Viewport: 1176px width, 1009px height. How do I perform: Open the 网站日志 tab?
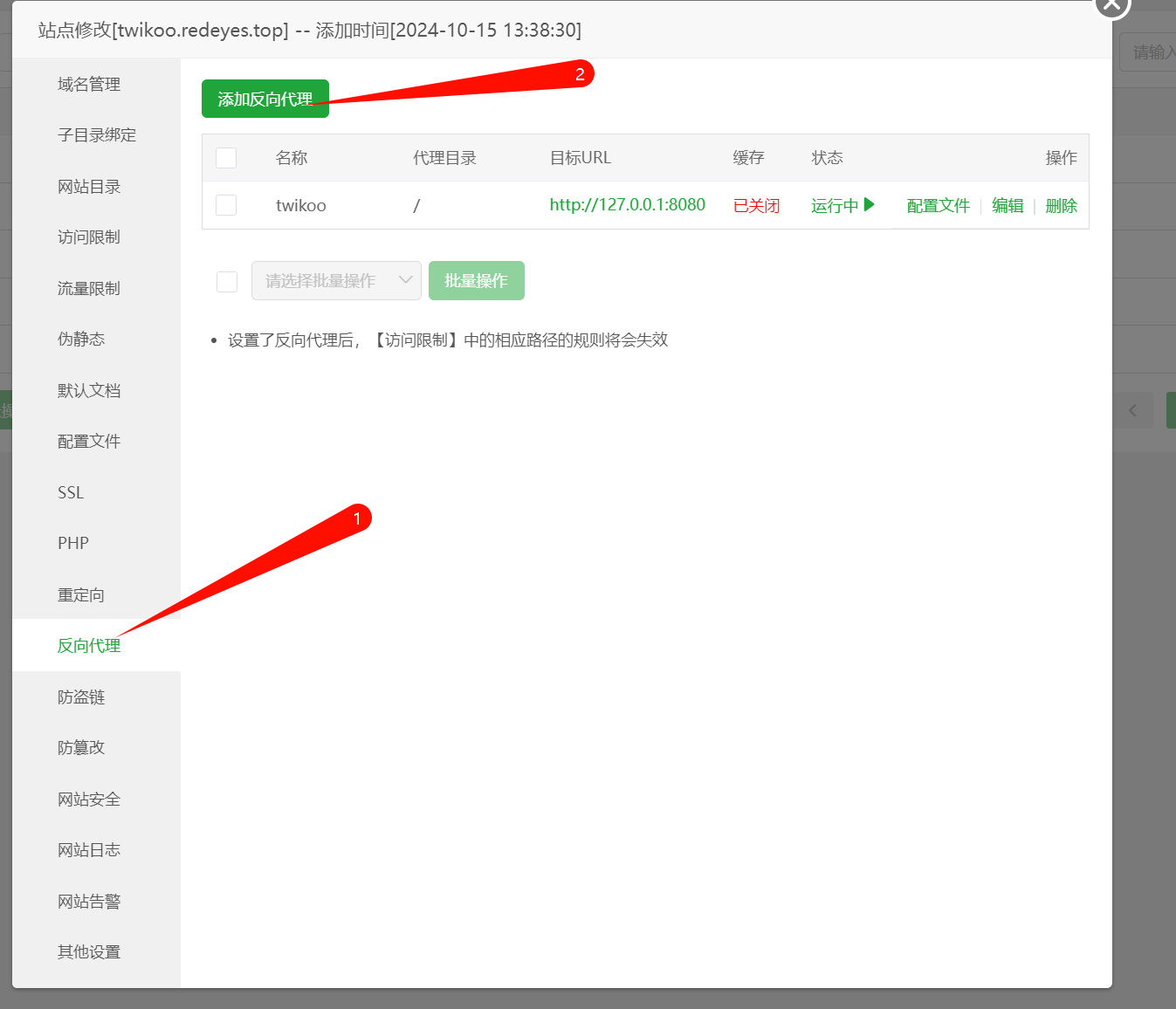tap(89, 850)
